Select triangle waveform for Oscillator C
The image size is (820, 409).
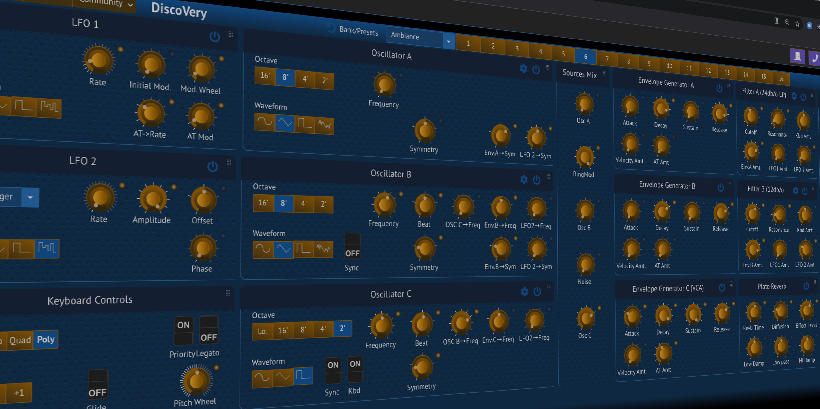pos(282,377)
